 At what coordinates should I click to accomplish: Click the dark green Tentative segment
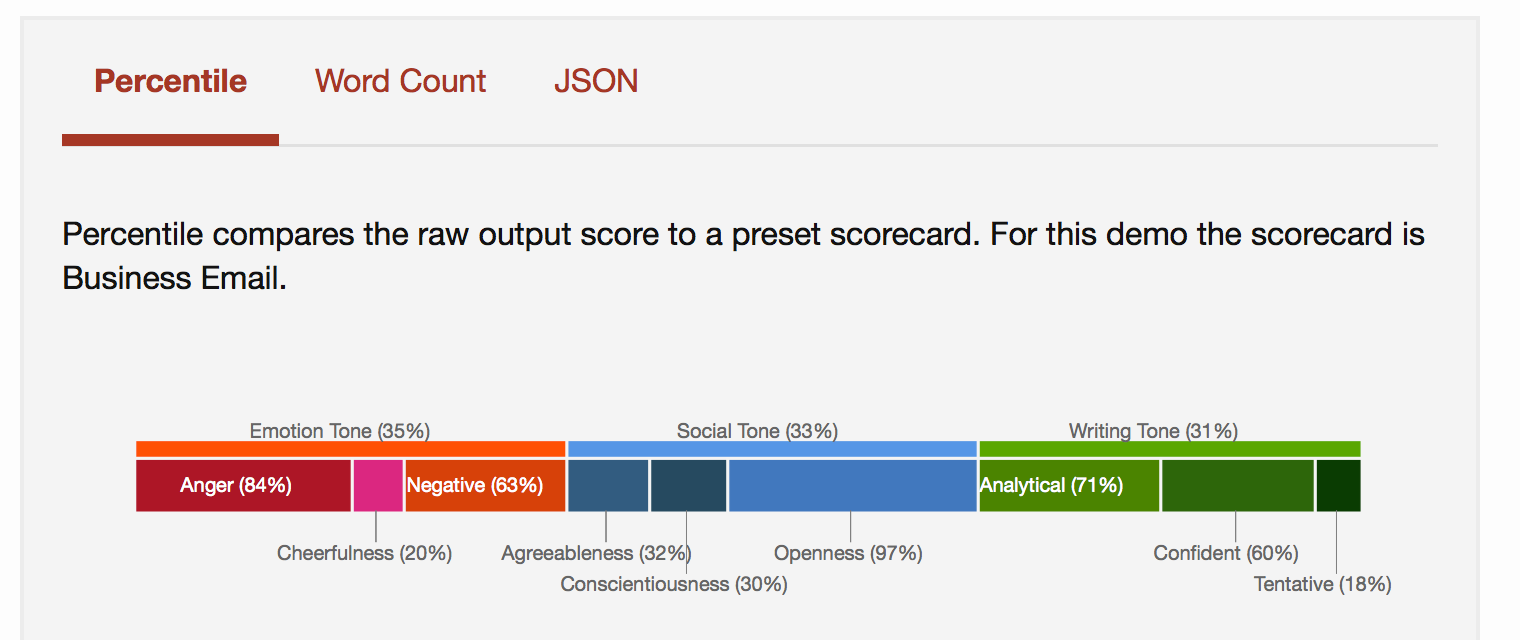1338,486
